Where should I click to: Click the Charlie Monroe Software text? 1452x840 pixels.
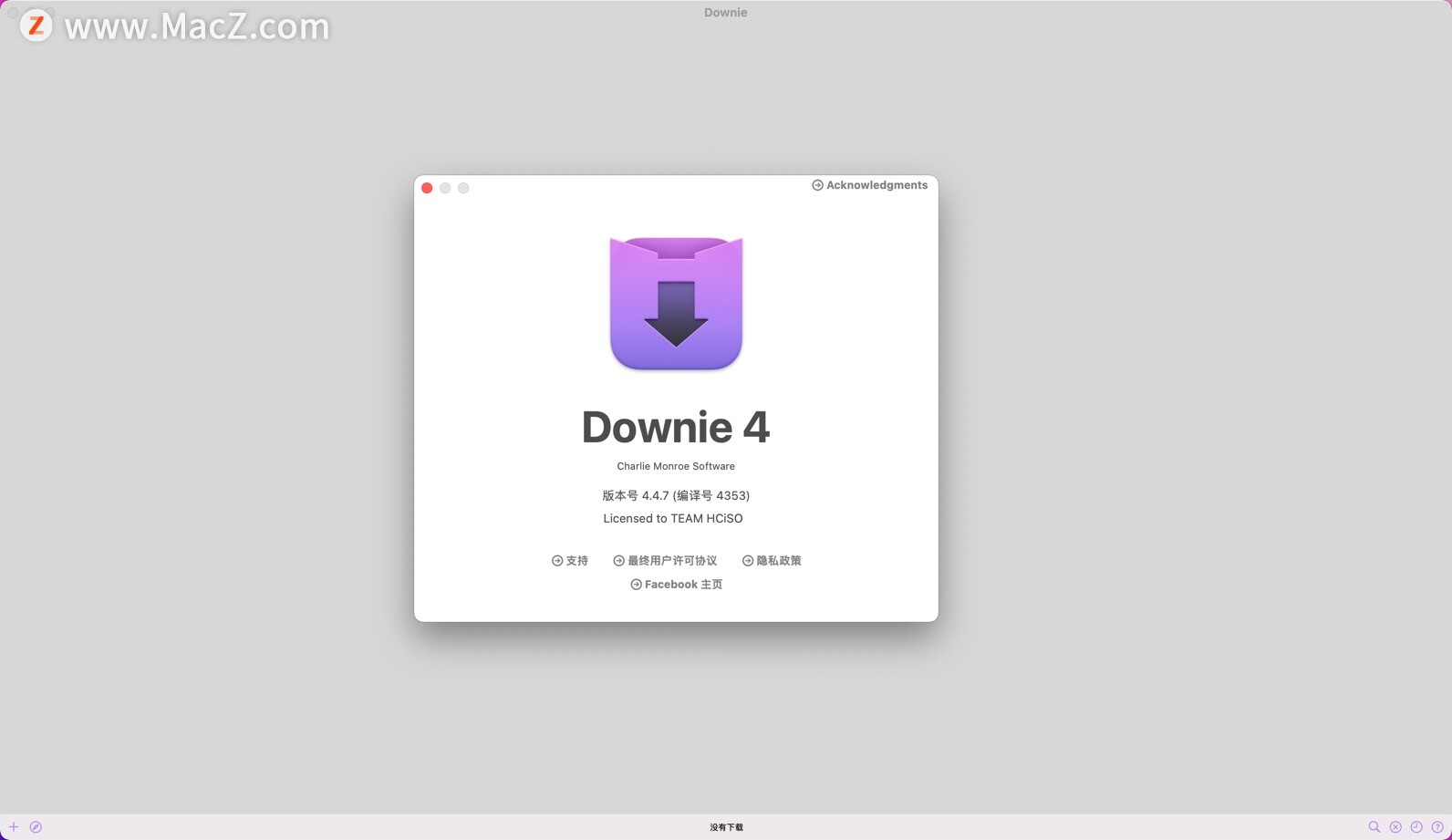click(x=676, y=466)
